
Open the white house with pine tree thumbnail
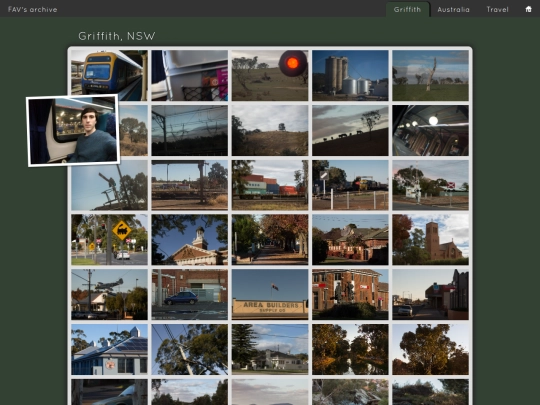[270, 349]
